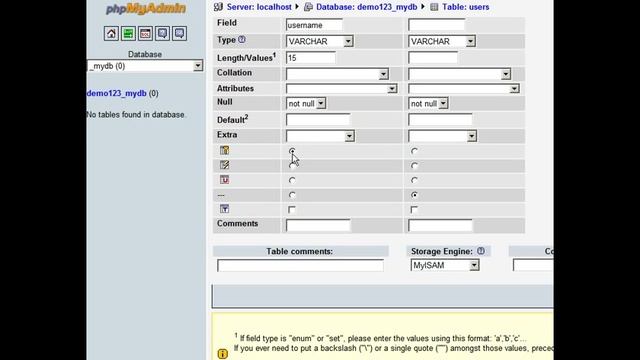
Task: Click the database icon in breadcrumb
Action: coord(309,7)
